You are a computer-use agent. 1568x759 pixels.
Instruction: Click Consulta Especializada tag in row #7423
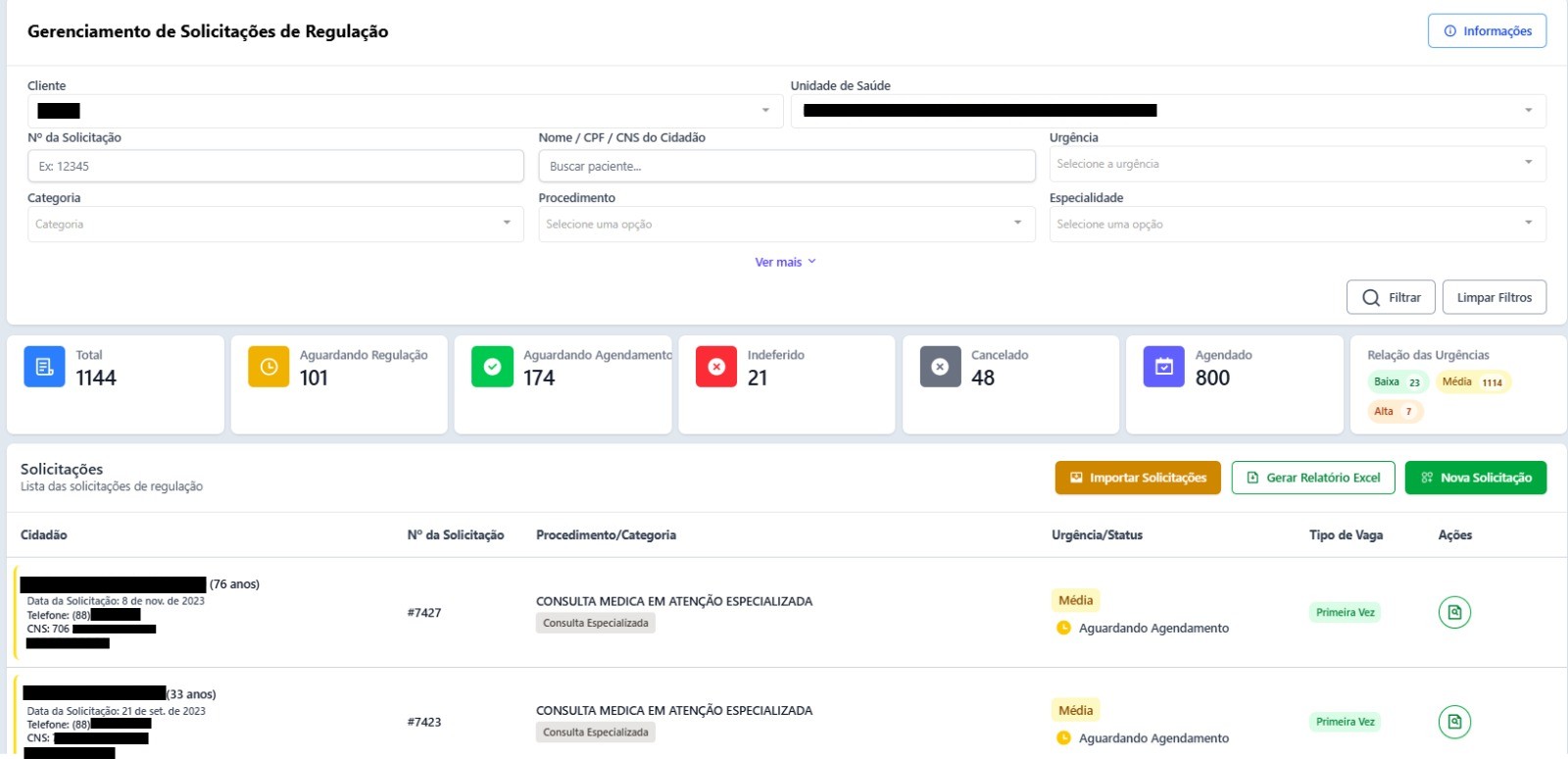click(596, 733)
